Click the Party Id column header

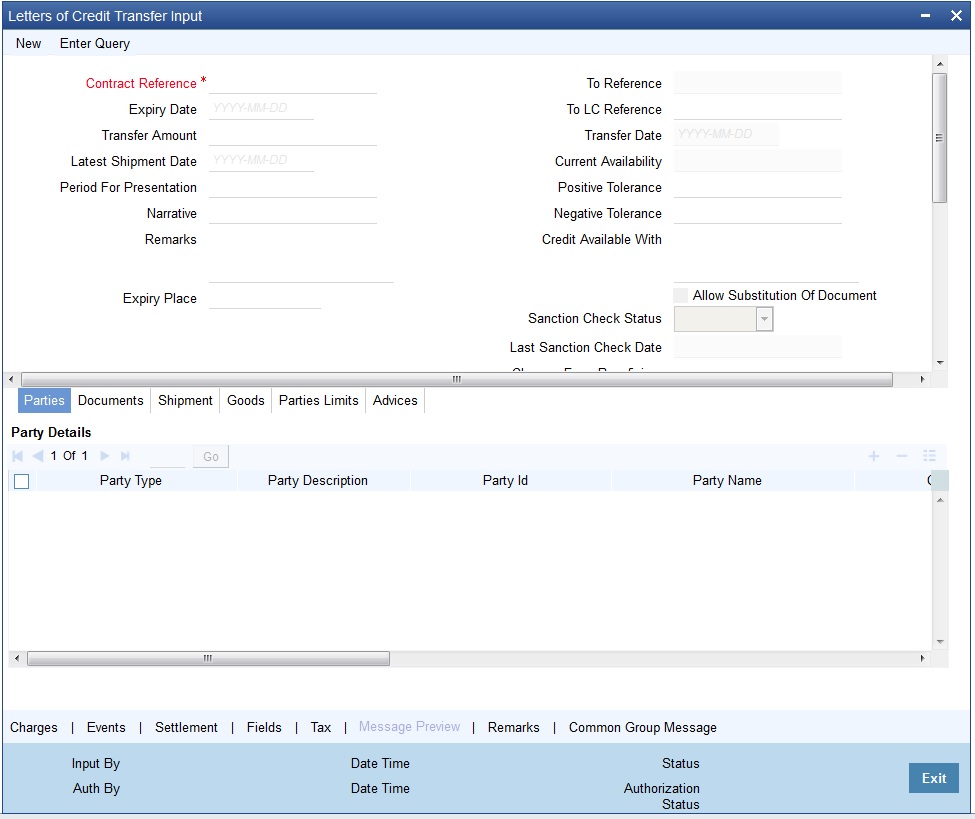pos(505,481)
